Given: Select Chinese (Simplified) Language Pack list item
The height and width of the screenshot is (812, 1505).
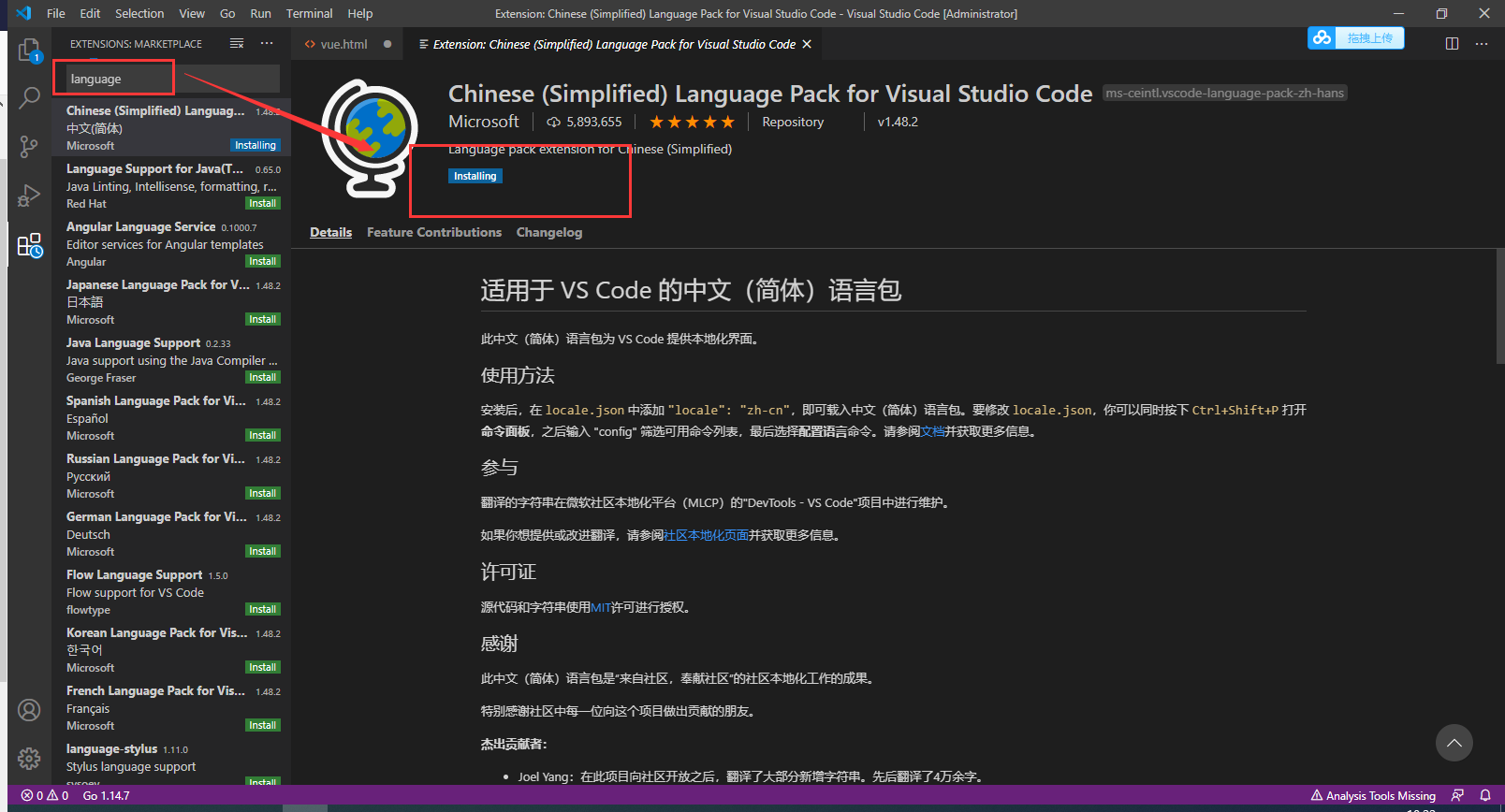Looking at the screenshot, I should coord(171,127).
